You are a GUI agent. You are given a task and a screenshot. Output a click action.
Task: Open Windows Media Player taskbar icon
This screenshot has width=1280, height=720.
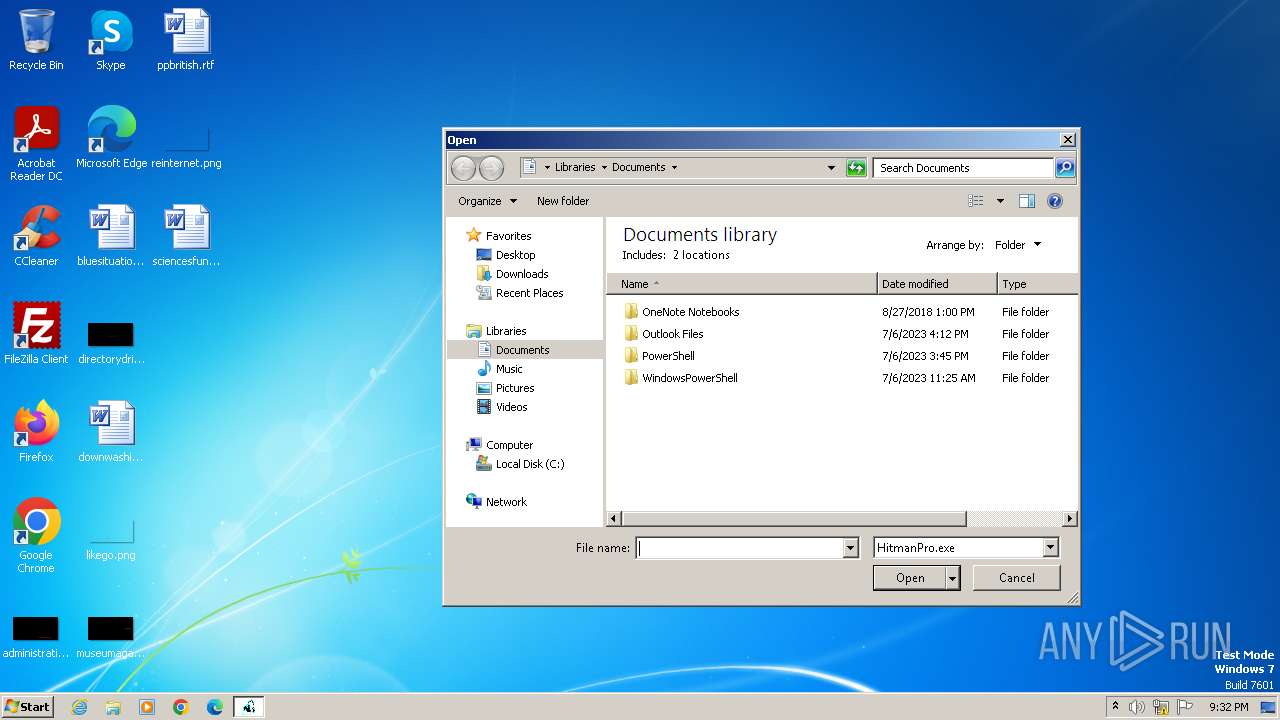[x=147, y=707]
